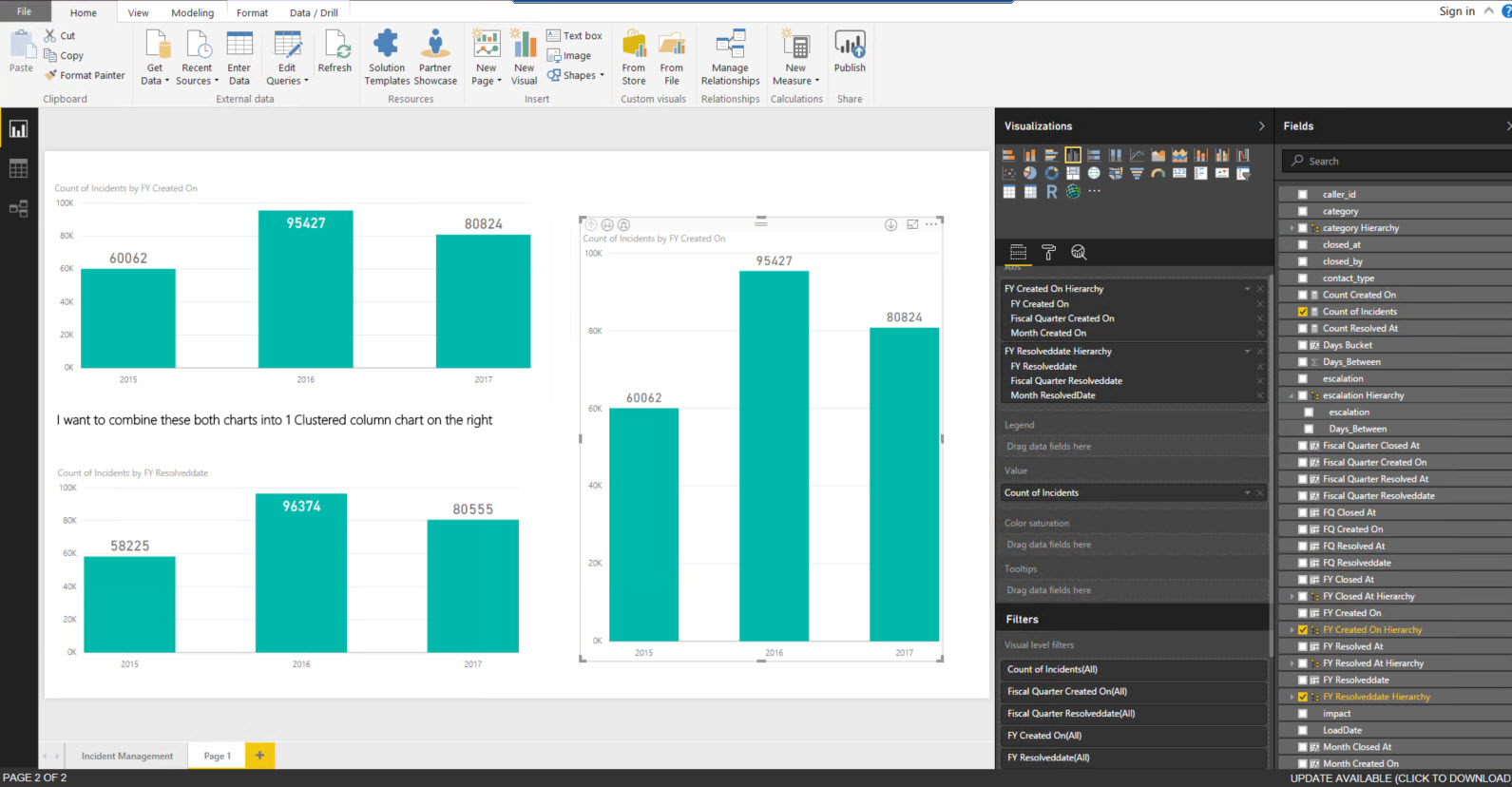Select the card visualization with 123
The width and height of the screenshot is (1512, 787).
[1179, 173]
